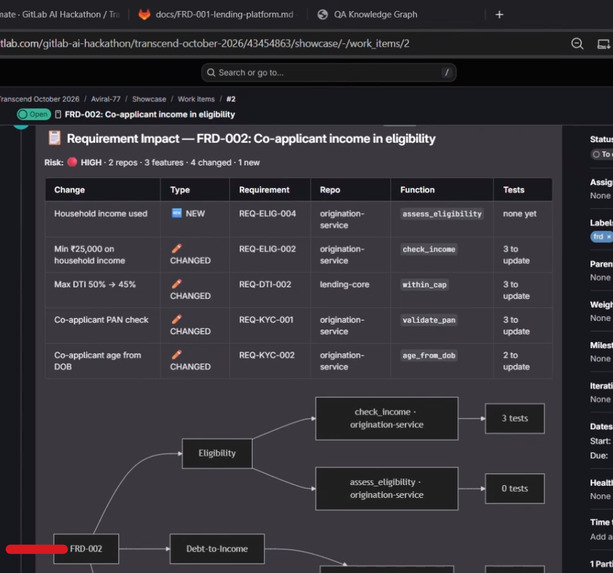
Task: Click the FRD-002 sticky header title
Action: (150, 115)
